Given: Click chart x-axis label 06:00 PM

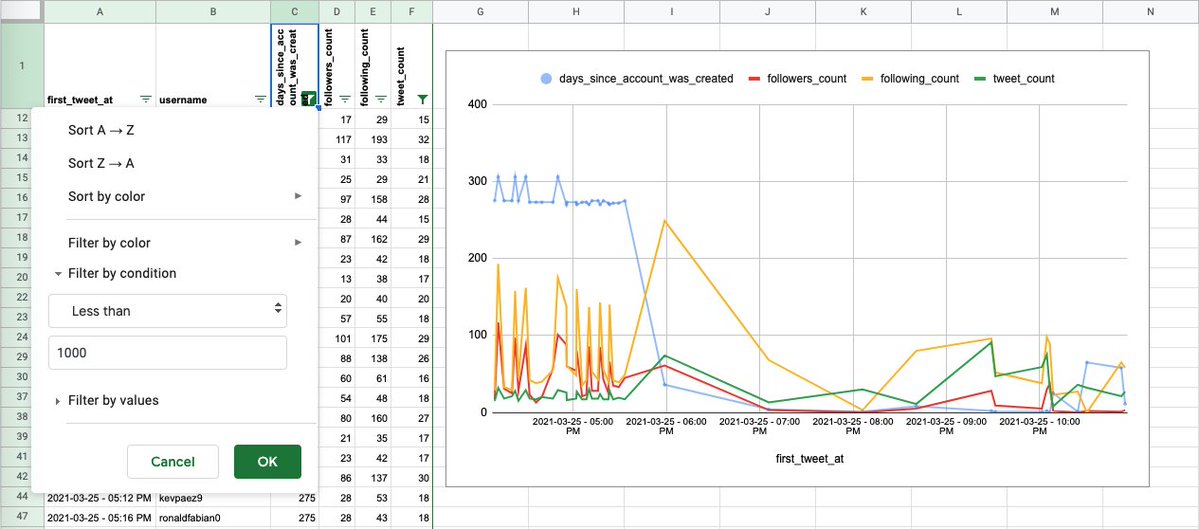Looking at the screenshot, I should 666,426.
